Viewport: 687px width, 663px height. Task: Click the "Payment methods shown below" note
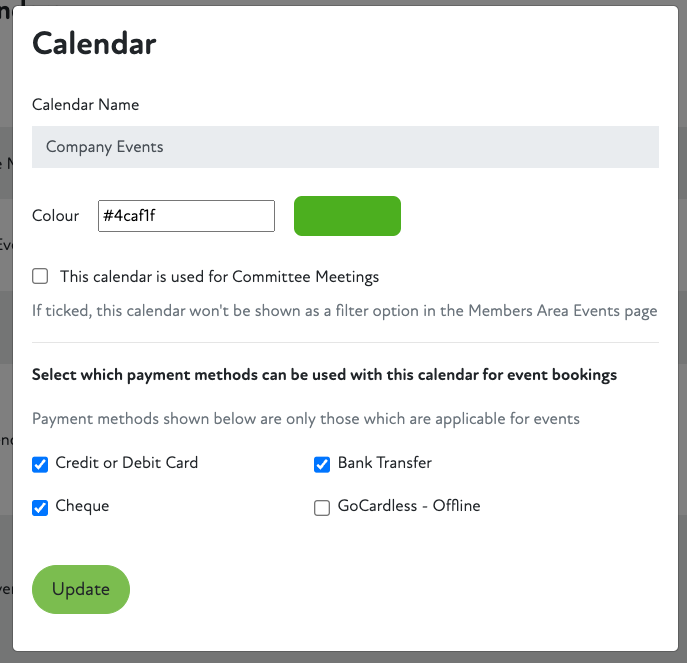[x=305, y=419]
